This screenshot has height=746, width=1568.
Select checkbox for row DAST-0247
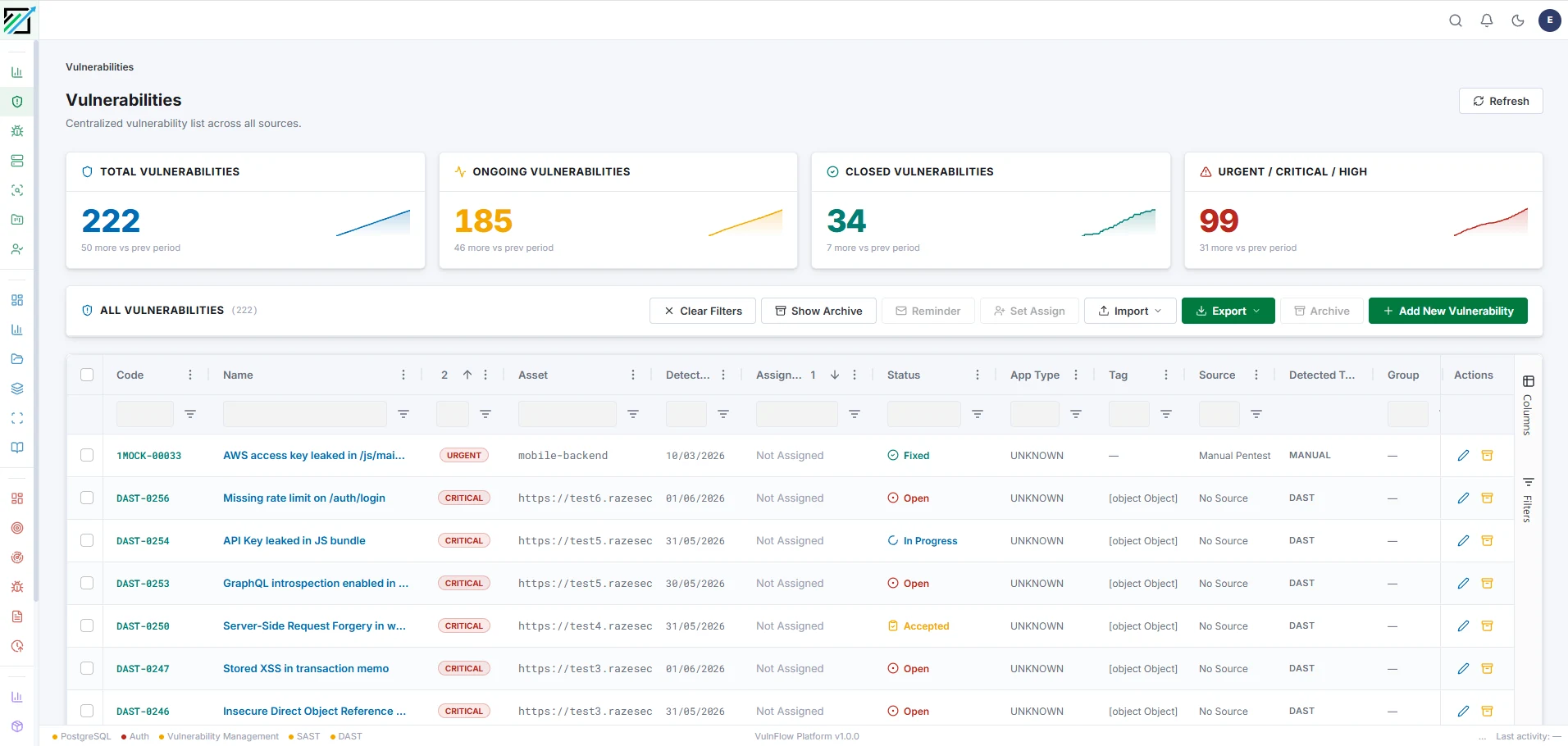coord(87,668)
